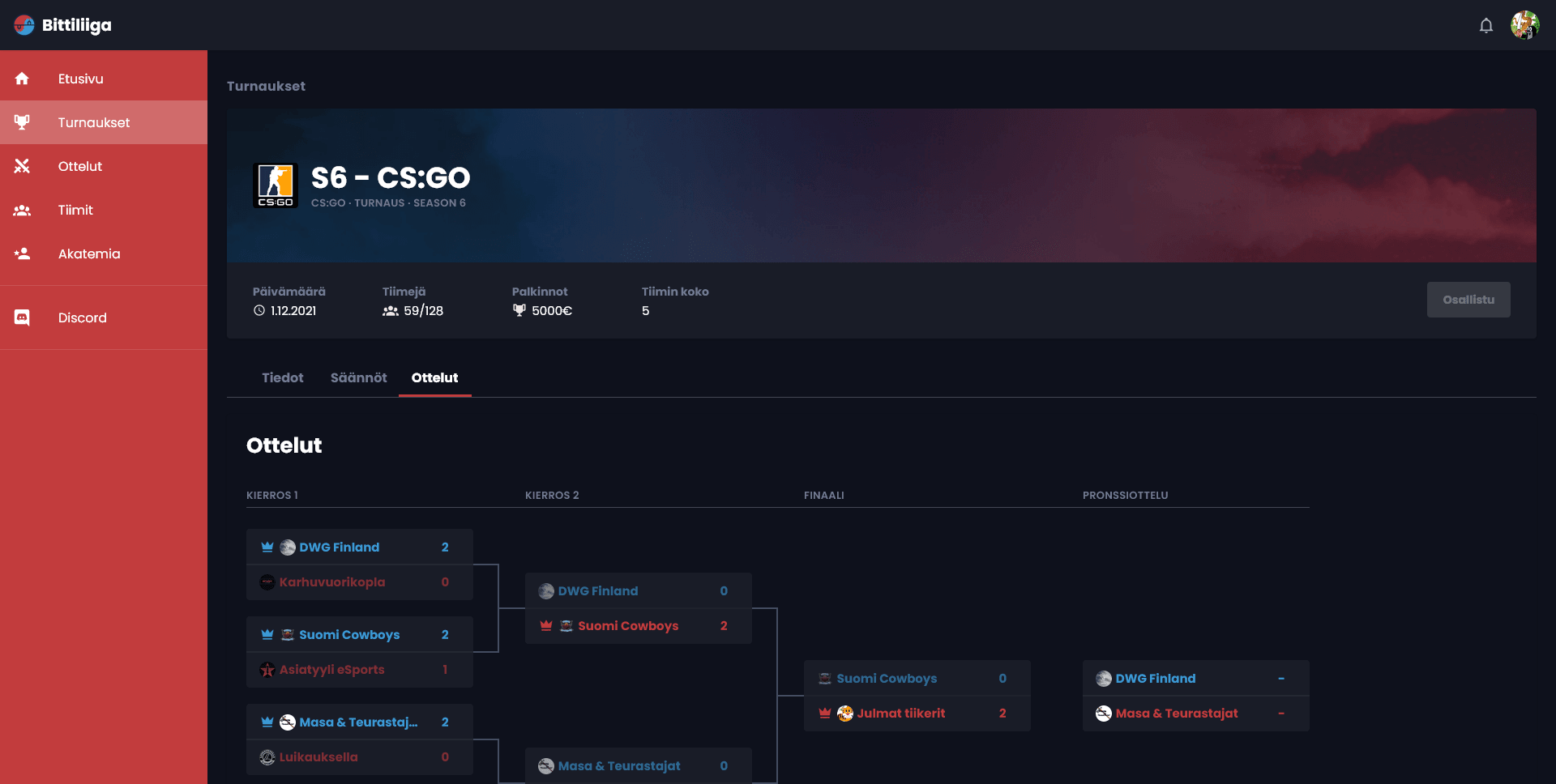1556x784 pixels.
Task: Click the crown beside Suomi Cowboys in Kierros 2
Action: pos(546,625)
